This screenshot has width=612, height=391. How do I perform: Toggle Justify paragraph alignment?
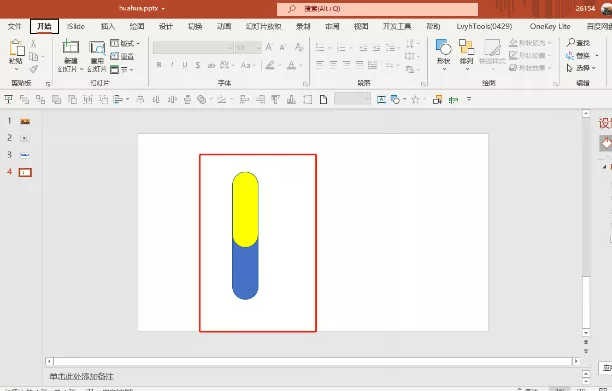tap(359, 65)
